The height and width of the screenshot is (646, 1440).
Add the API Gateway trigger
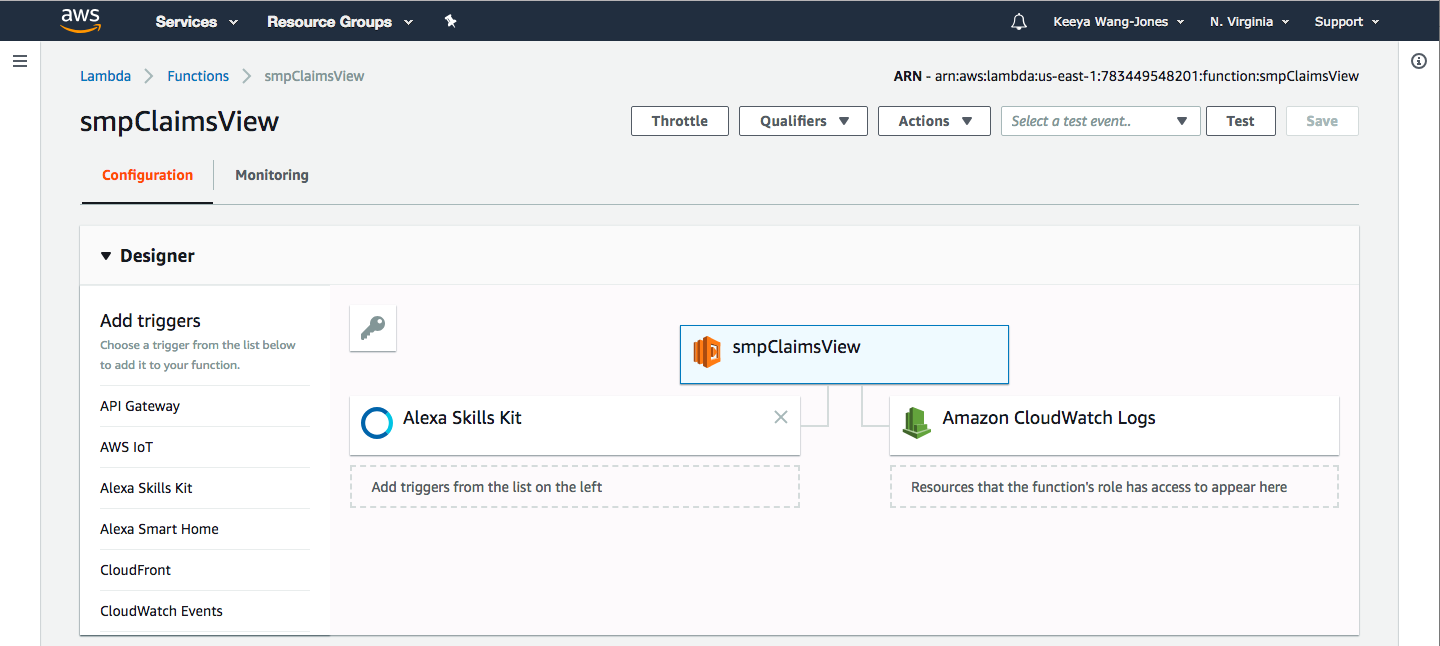(x=140, y=406)
